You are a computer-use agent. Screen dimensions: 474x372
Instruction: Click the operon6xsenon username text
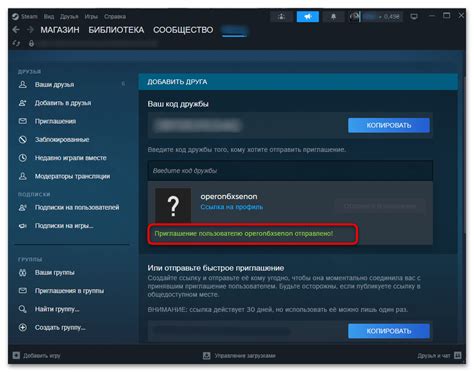point(229,196)
